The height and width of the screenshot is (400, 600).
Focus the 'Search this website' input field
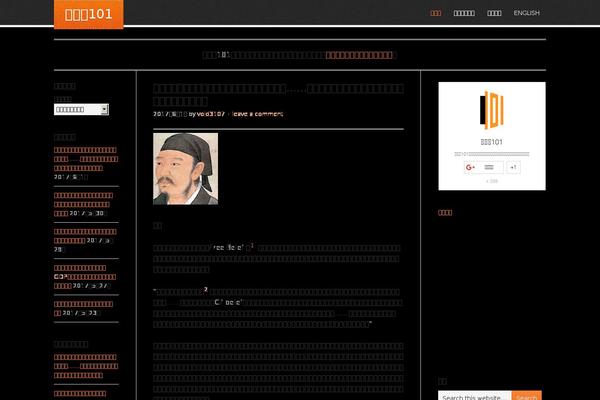coord(474,396)
